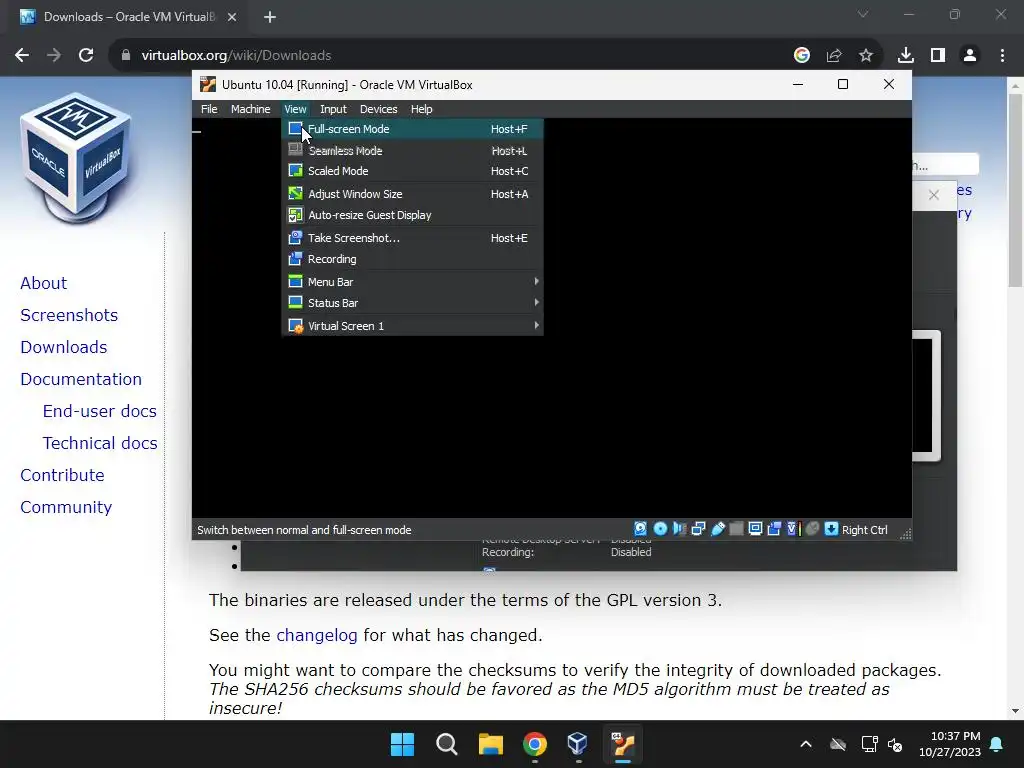Select Full-screen Mode Host+F entry

pyautogui.click(x=412, y=129)
